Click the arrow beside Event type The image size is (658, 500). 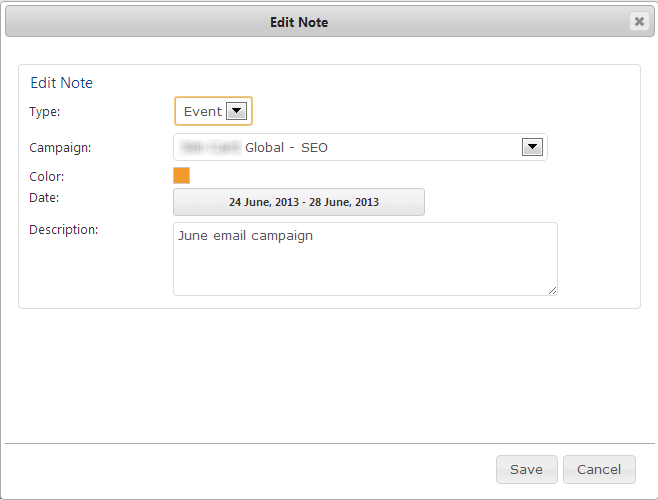coord(237,111)
